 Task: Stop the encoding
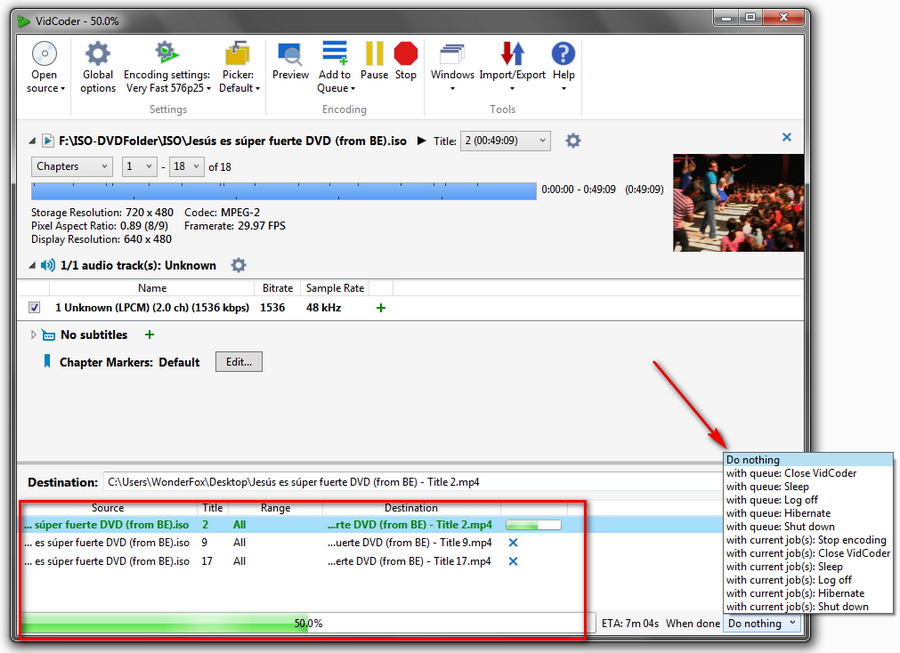coord(406,61)
